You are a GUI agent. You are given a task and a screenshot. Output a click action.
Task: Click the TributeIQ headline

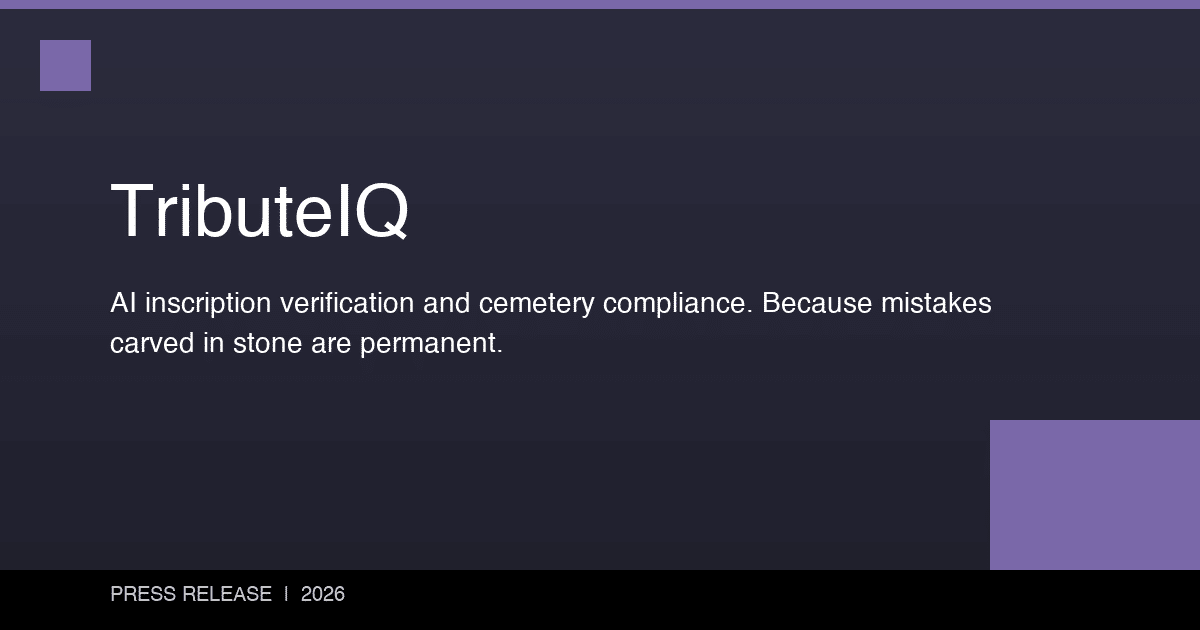tap(259, 211)
